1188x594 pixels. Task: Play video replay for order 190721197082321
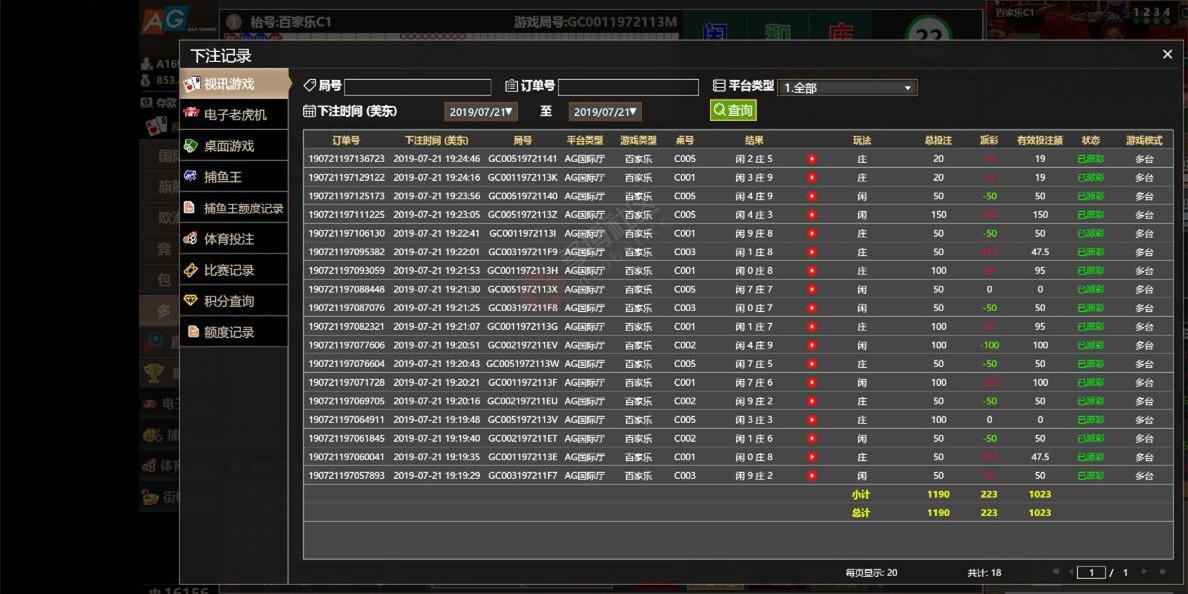(x=811, y=327)
